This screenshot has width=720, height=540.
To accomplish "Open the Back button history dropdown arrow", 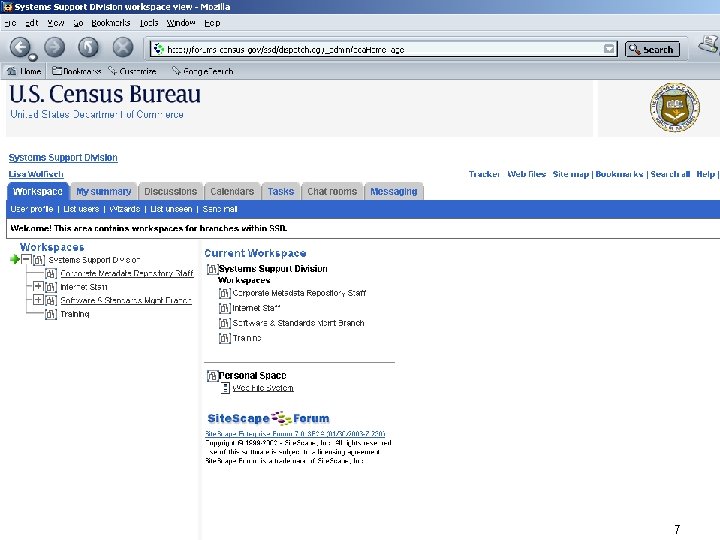I will 33,57.
